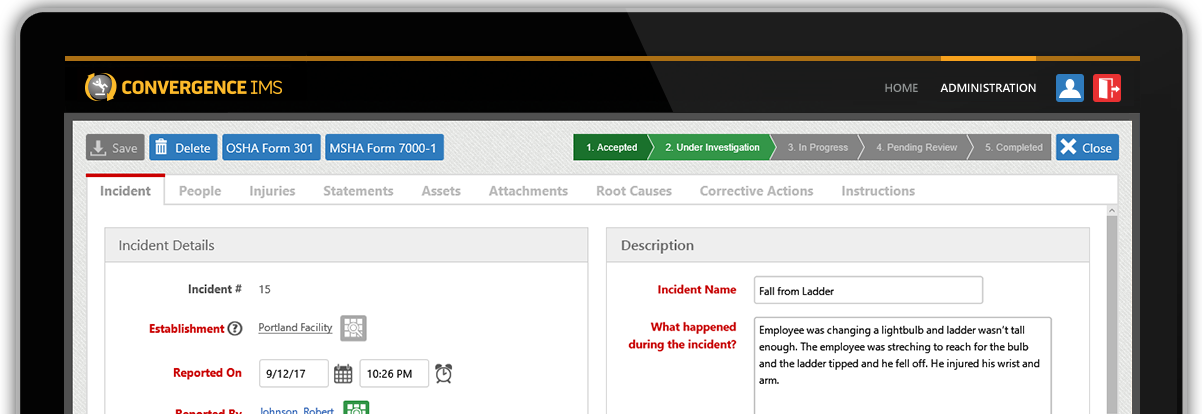Viewport: 1202px width, 414px height.
Task: Click the Incident Name field
Action: 868,290
